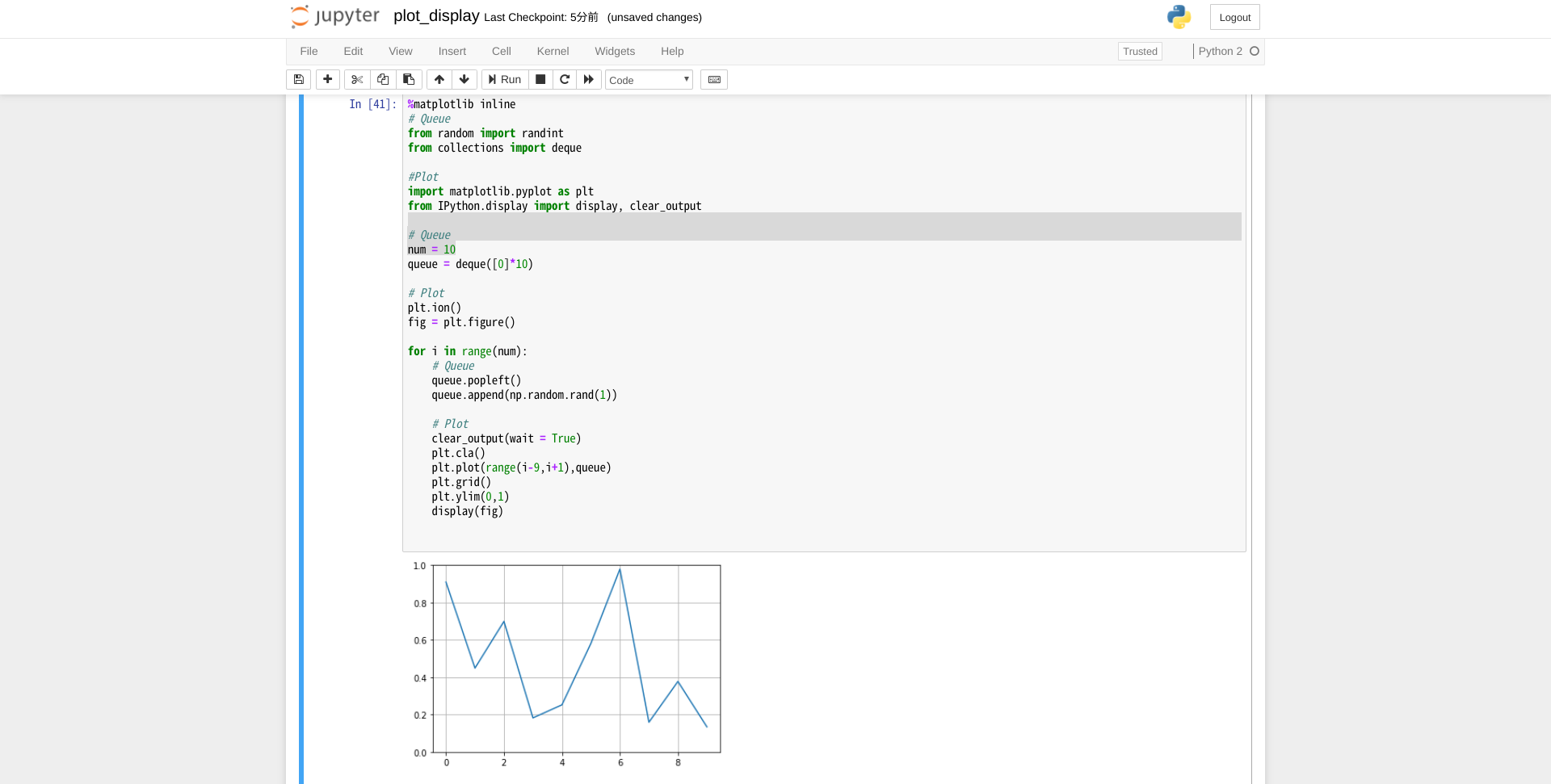Click the kernel idle indicator circle

[x=1255, y=51]
